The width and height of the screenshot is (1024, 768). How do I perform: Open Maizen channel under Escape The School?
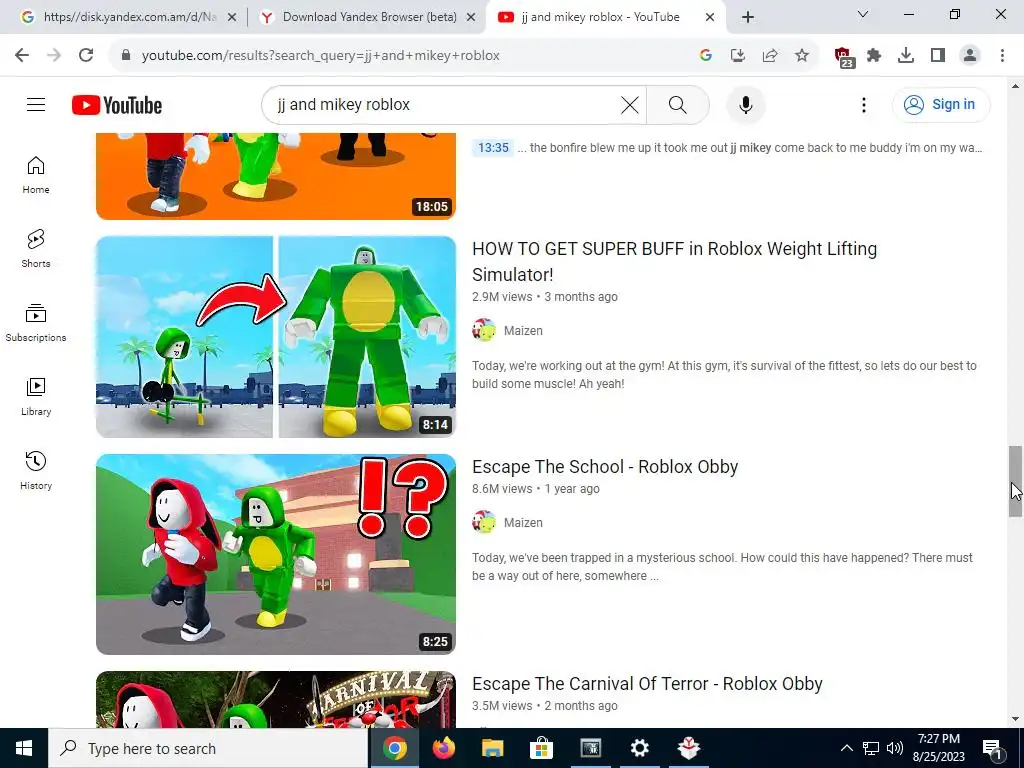pos(523,522)
